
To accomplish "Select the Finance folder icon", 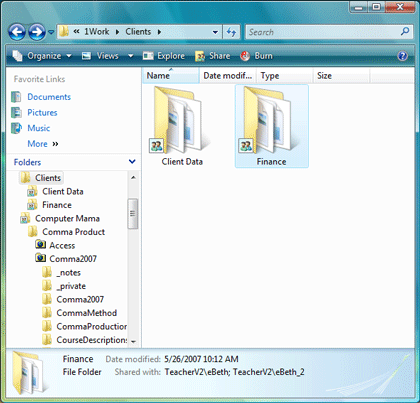I will coord(268,119).
